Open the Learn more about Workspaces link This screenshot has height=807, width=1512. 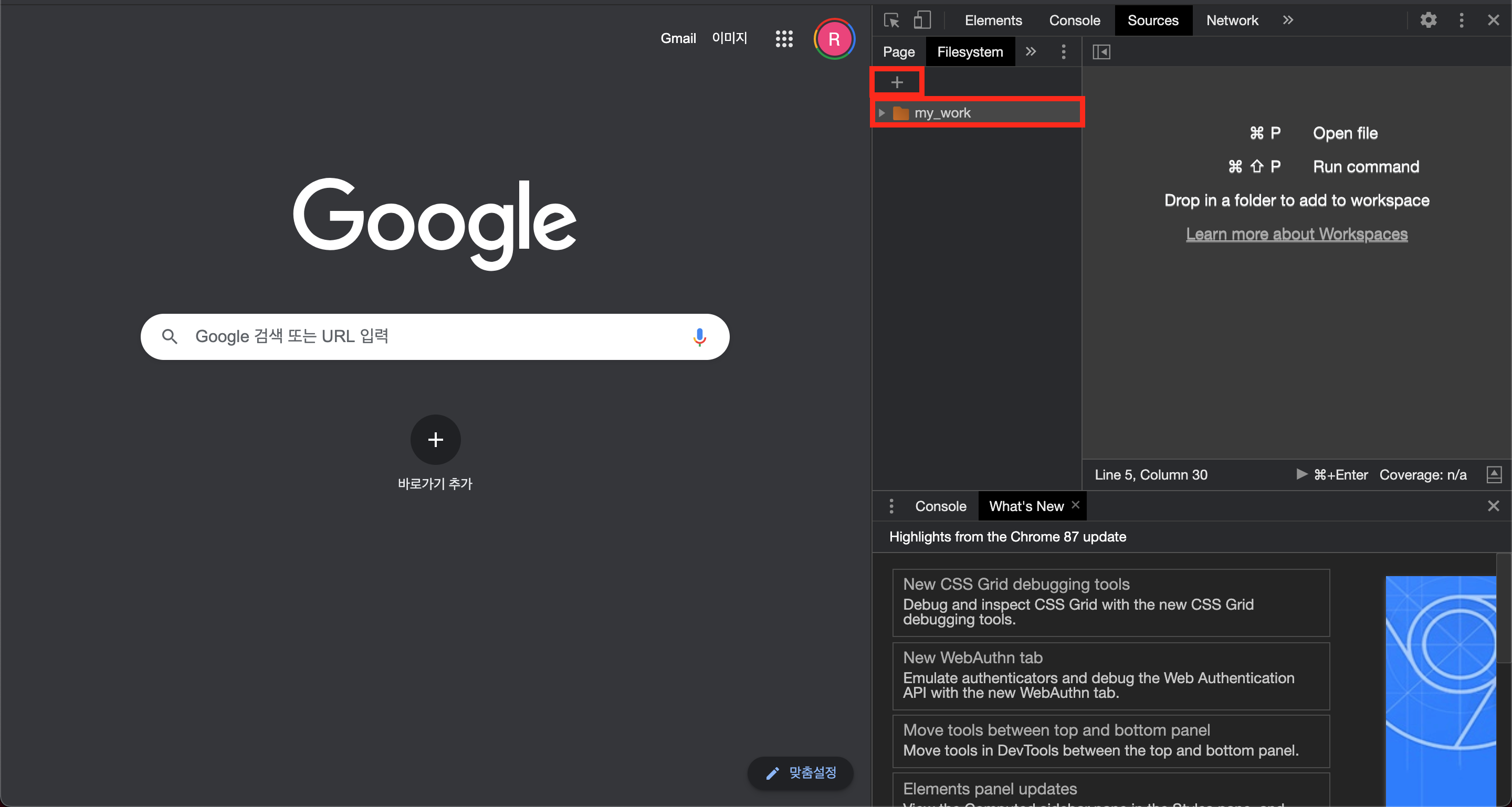(1297, 234)
